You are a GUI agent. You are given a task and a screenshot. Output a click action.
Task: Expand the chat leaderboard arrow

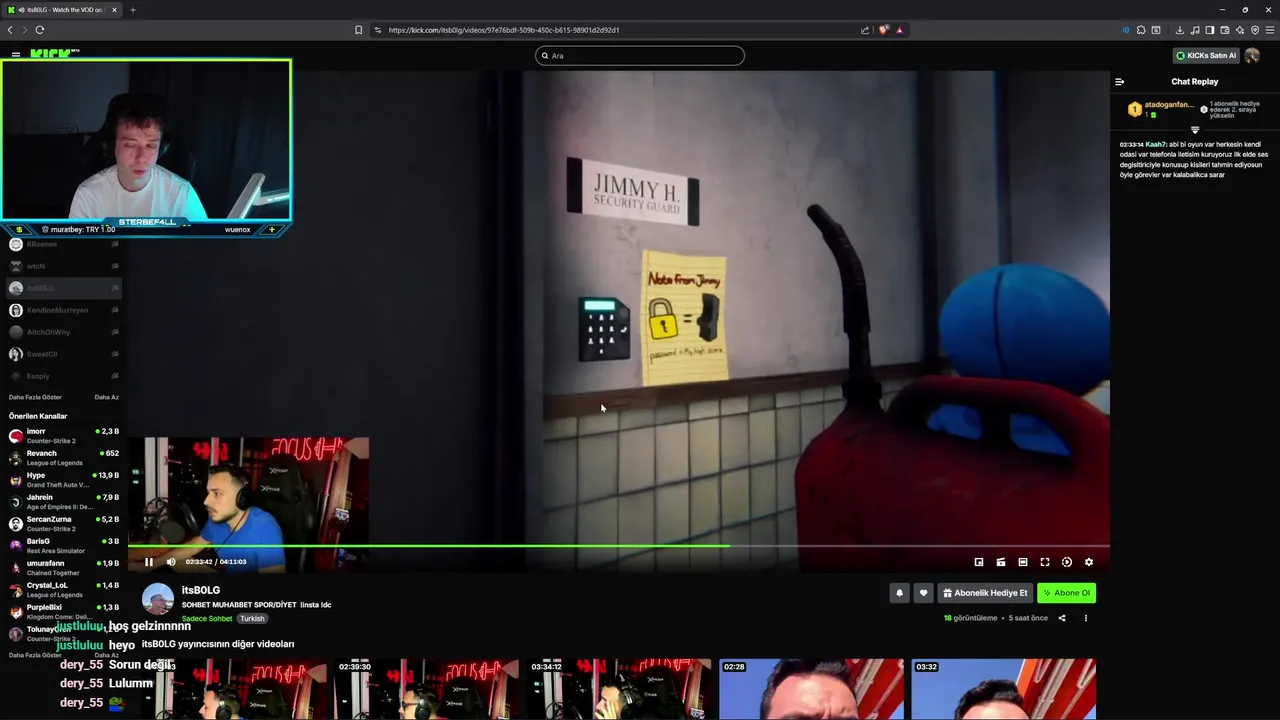(1195, 130)
